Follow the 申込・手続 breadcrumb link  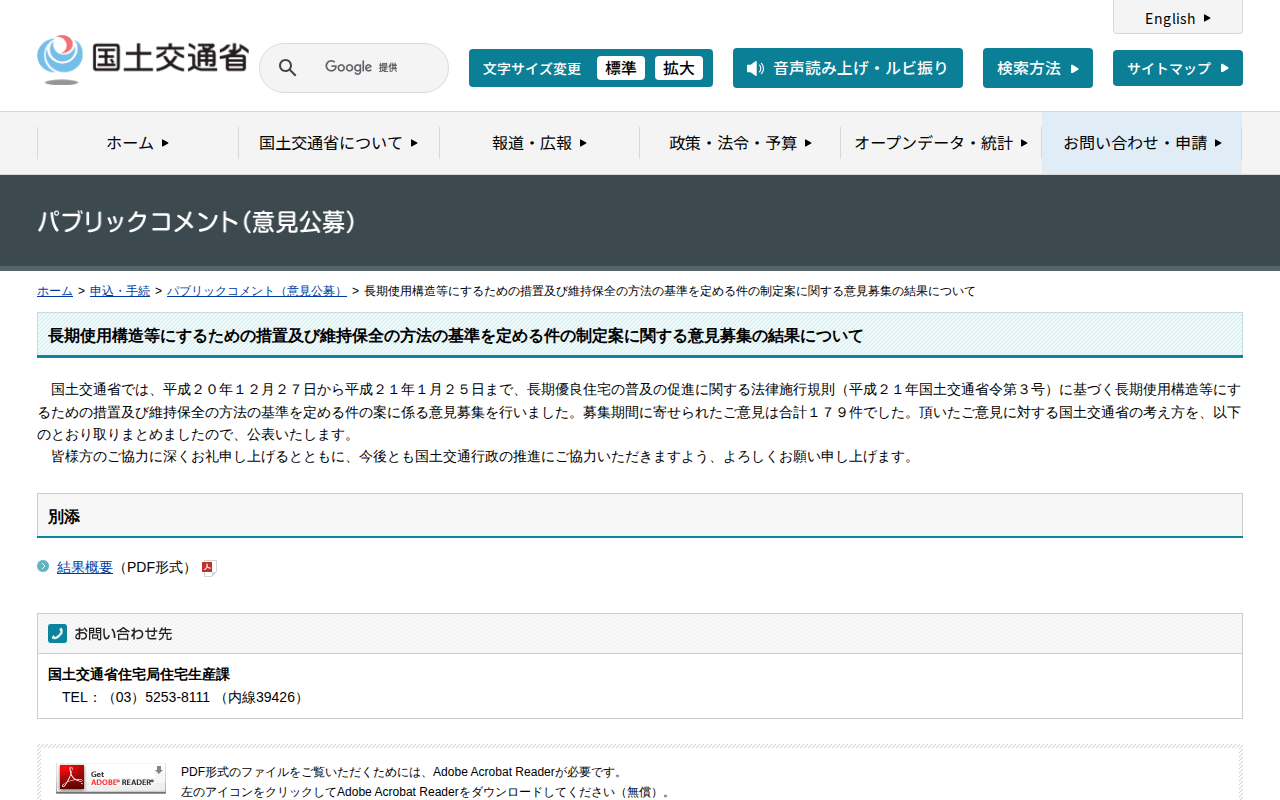coord(119,291)
